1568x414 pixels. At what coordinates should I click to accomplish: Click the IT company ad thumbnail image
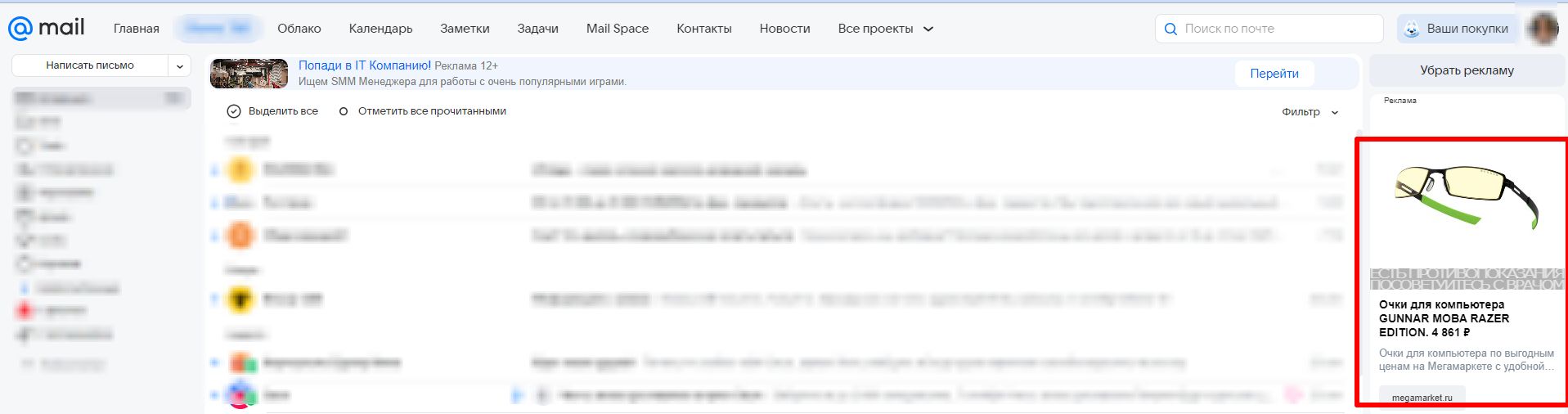tap(249, 74)
